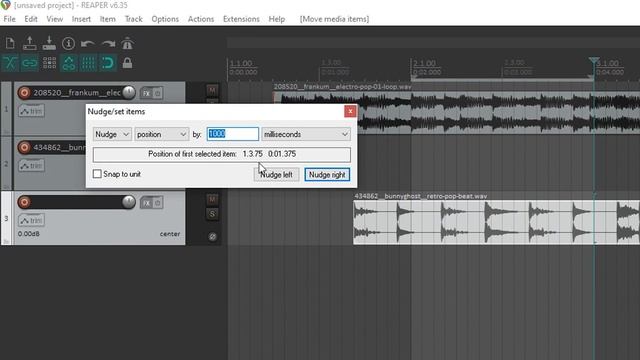Click phase invert icon on track 3
This screenshot has width=640, height=360.
pyautogui.click(x=212, y=236)
